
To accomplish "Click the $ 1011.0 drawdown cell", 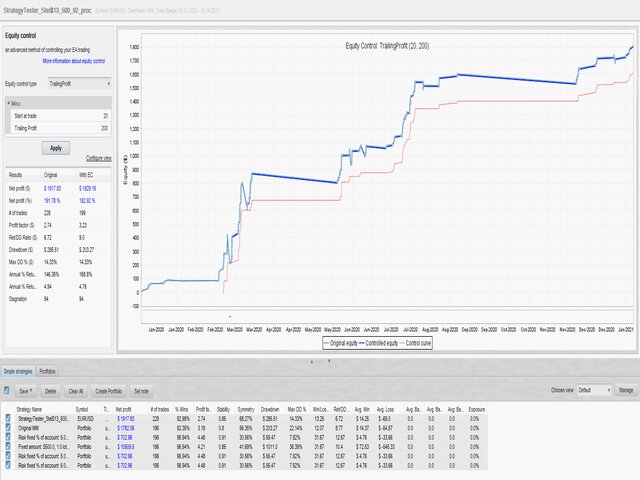I will 270,447.
